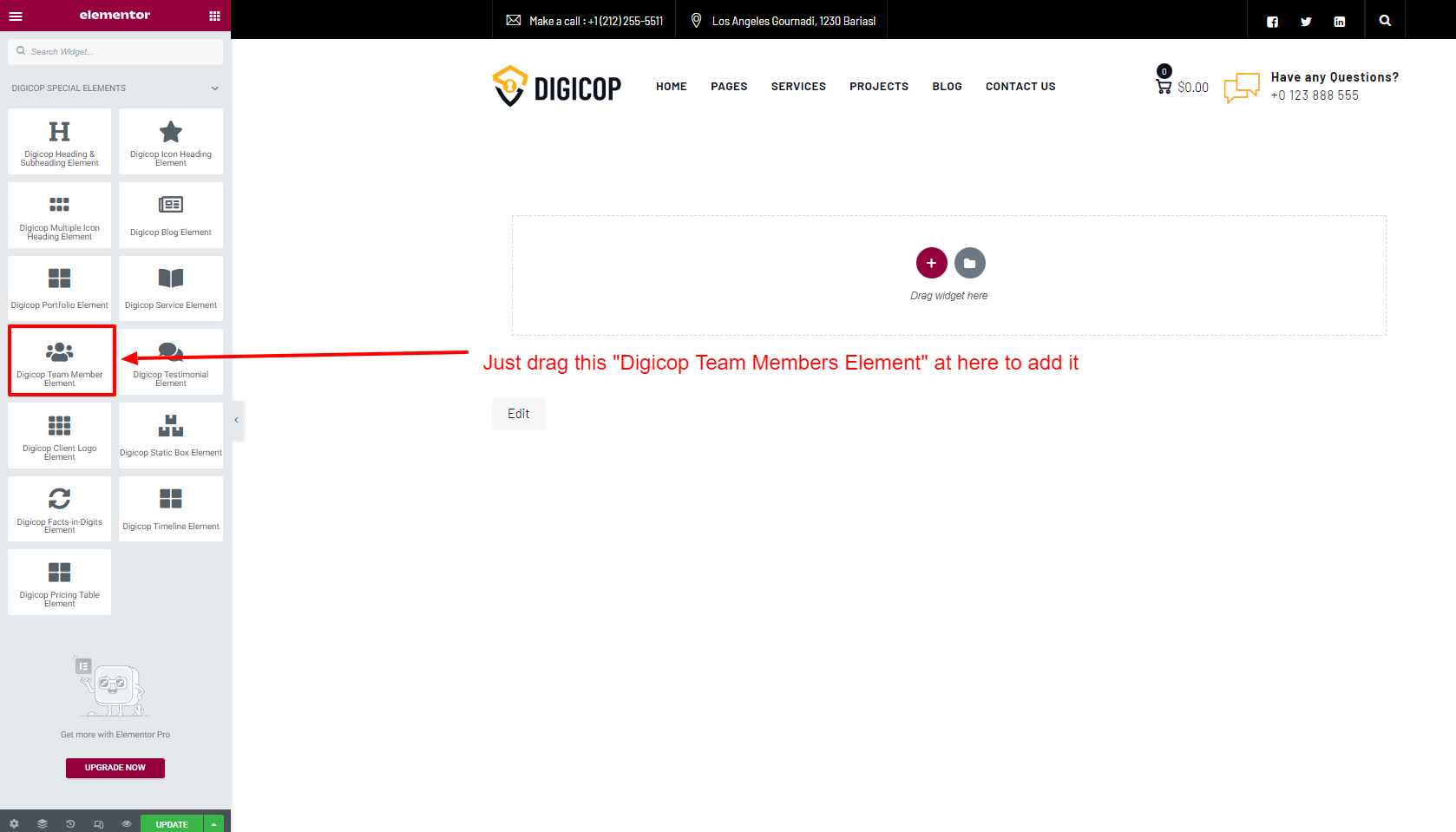
Task: Click the Digicop Pricing Table Element widget
Action: pos(60,582)
